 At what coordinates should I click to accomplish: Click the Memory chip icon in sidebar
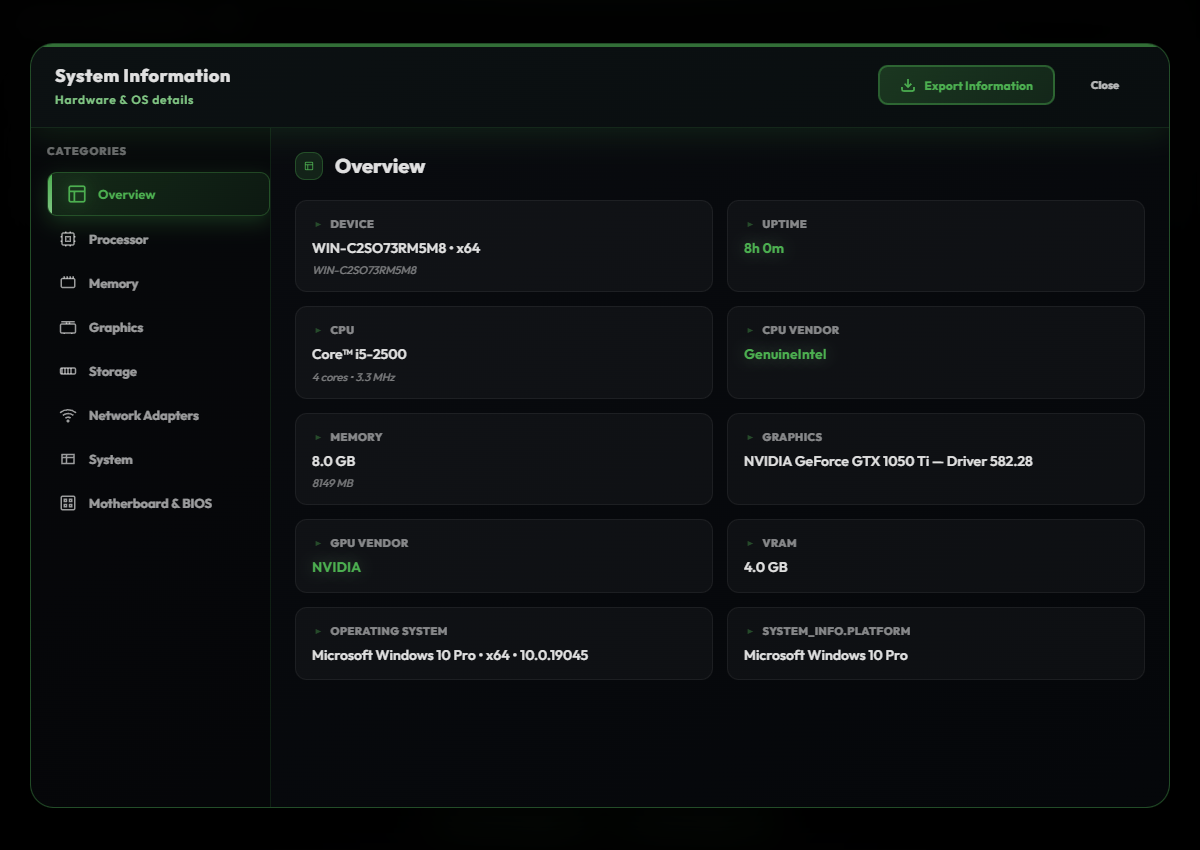tap(70, 283)
